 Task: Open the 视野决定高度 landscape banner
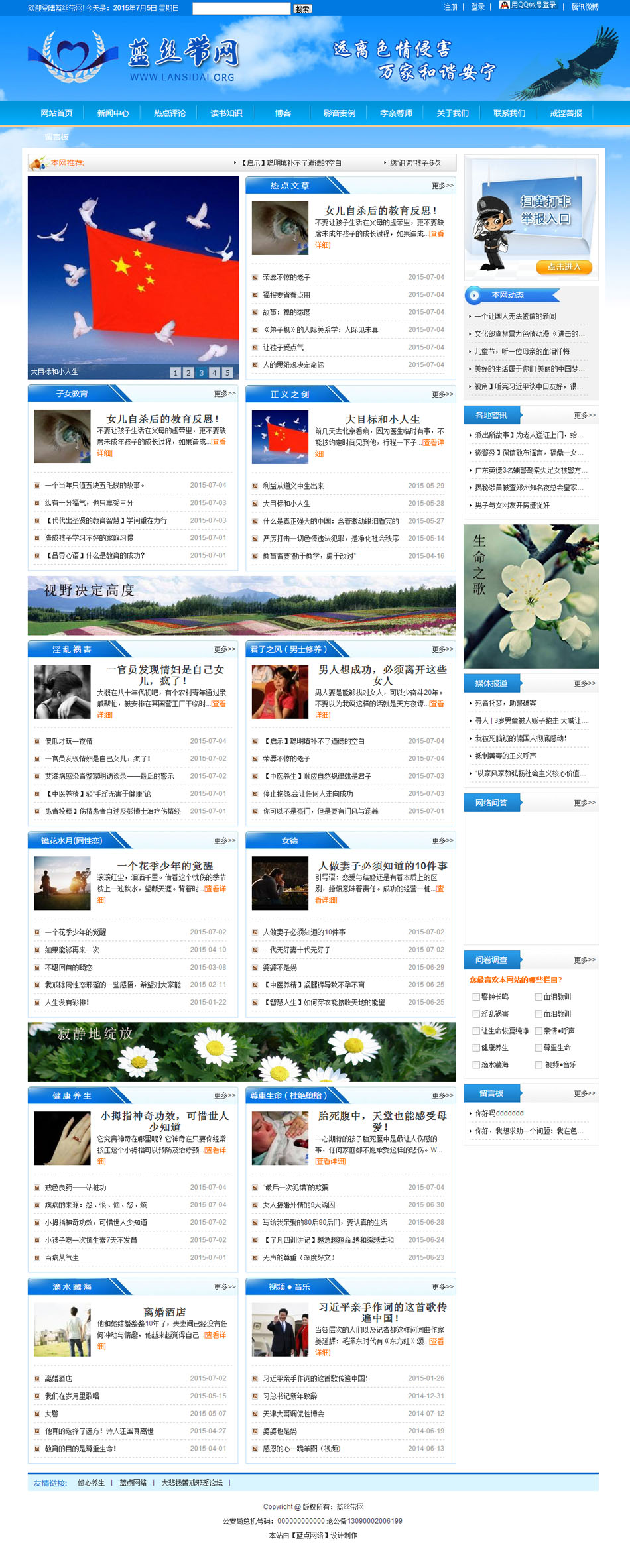click(241, 605)
